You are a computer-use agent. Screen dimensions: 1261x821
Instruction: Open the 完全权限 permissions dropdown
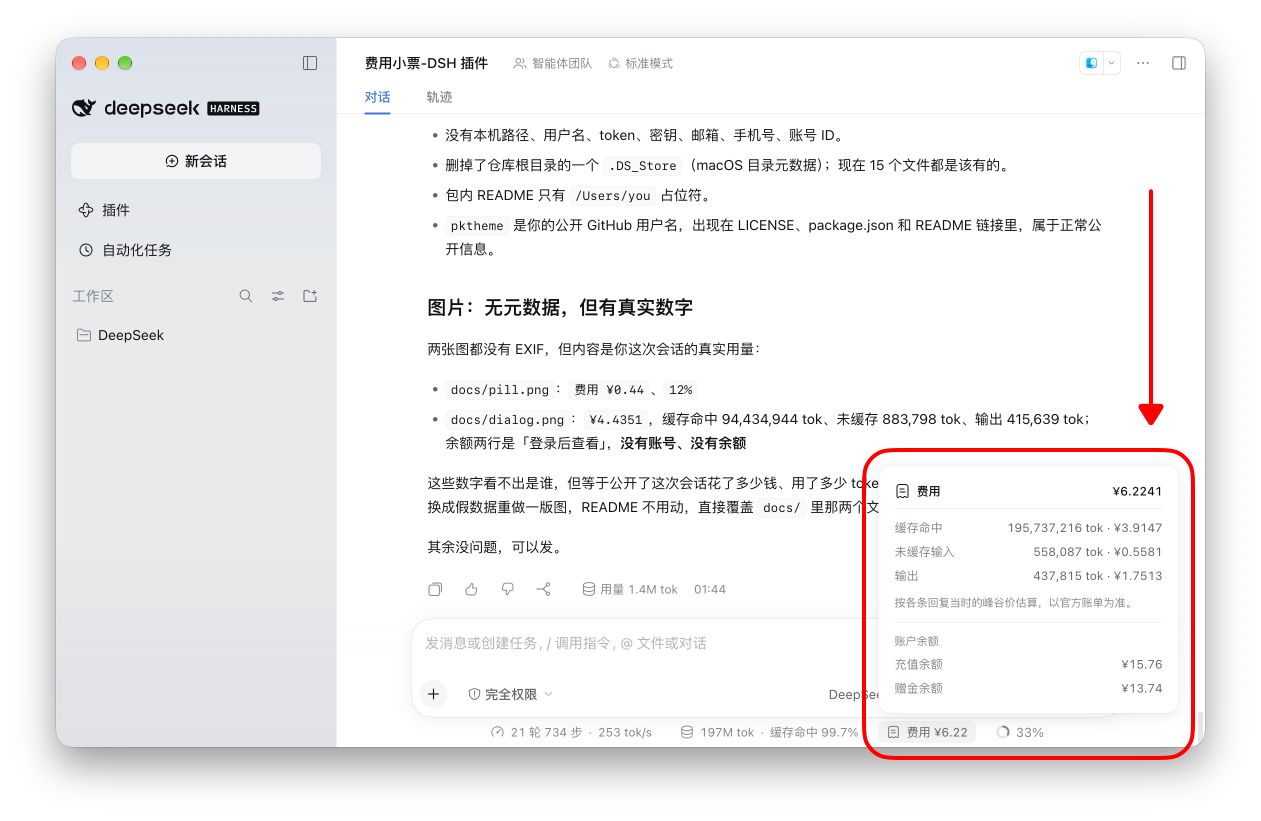pyautogui.click(x=510, y=694)
